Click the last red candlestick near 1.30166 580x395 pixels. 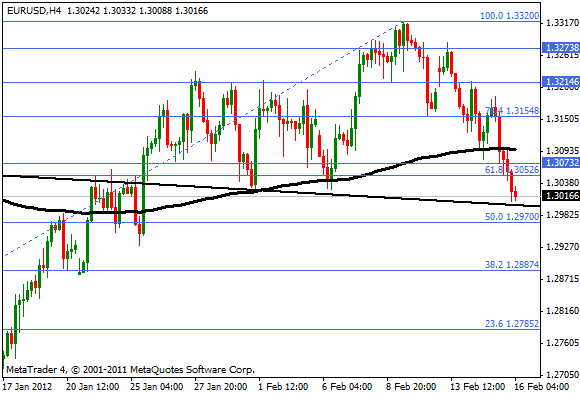tap(515, 194)
